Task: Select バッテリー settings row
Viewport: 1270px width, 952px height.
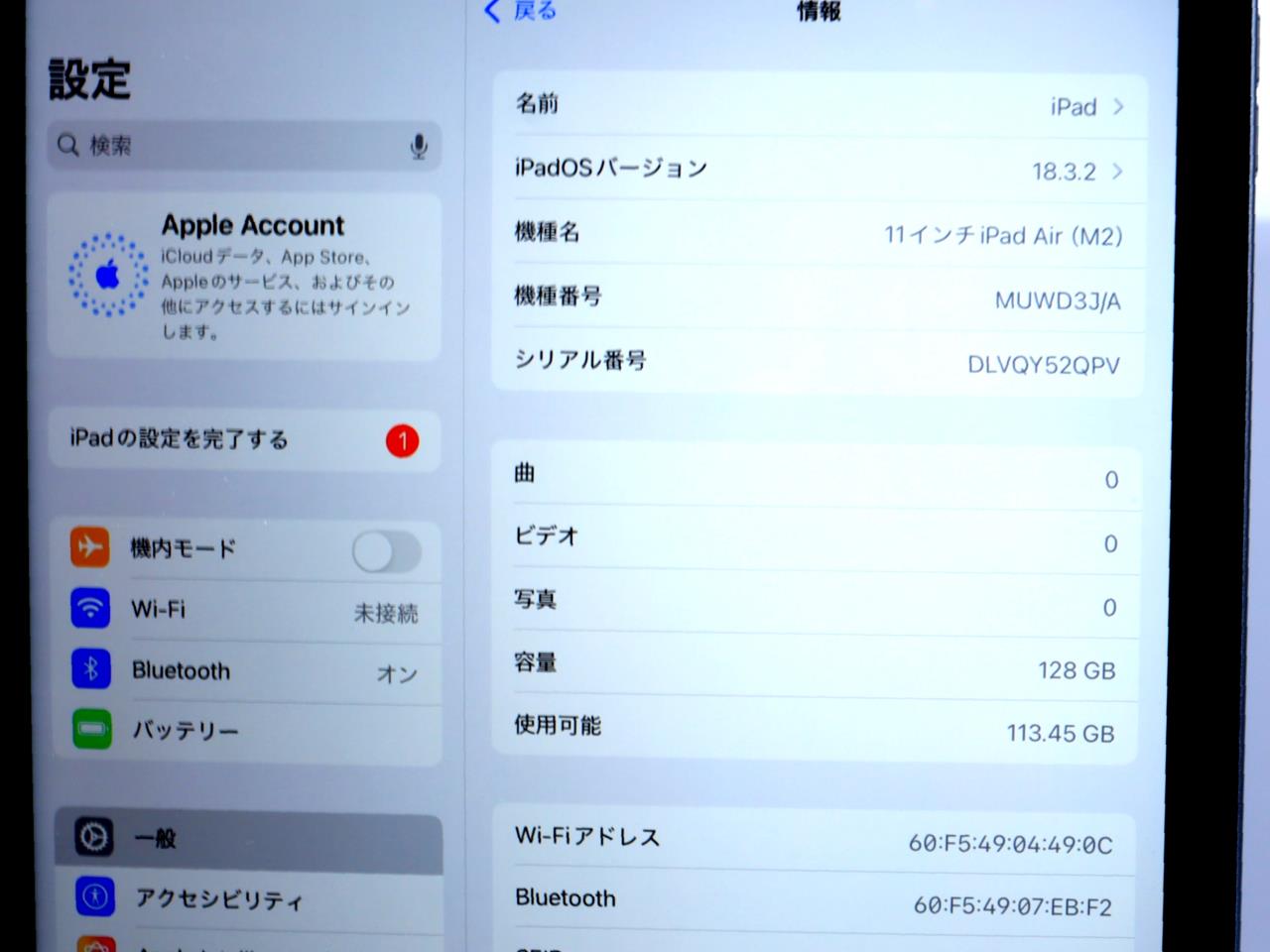Action: tap(246, 732)
